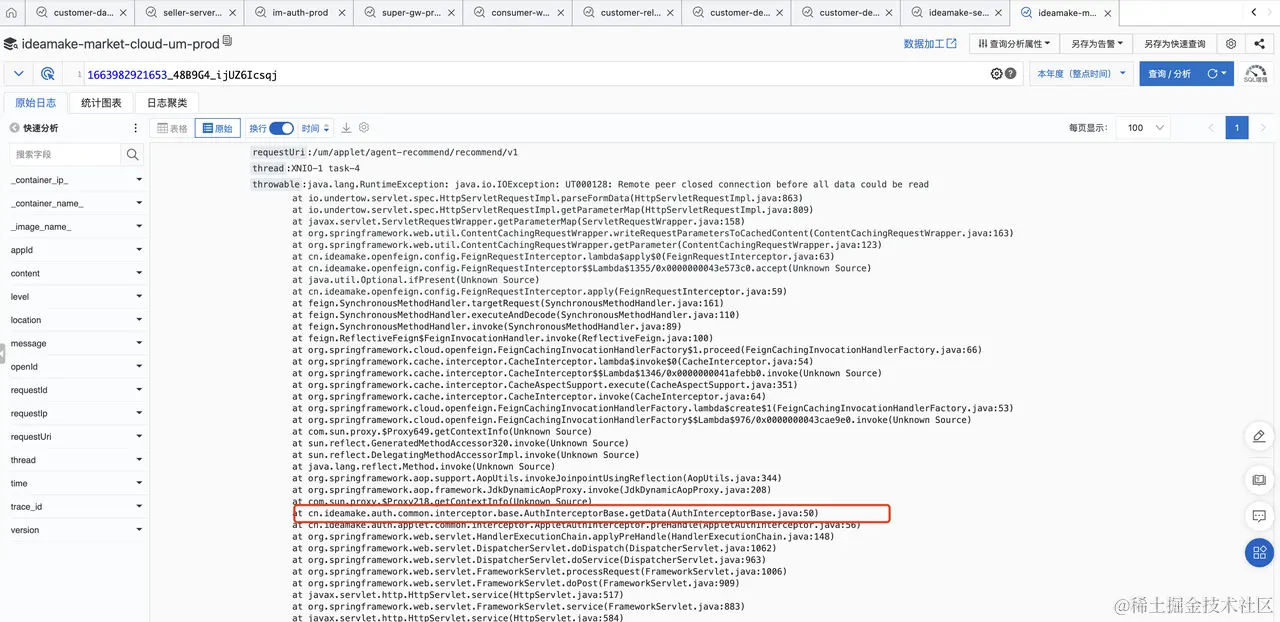
Task: Select the message field
Action: (28, 344)
